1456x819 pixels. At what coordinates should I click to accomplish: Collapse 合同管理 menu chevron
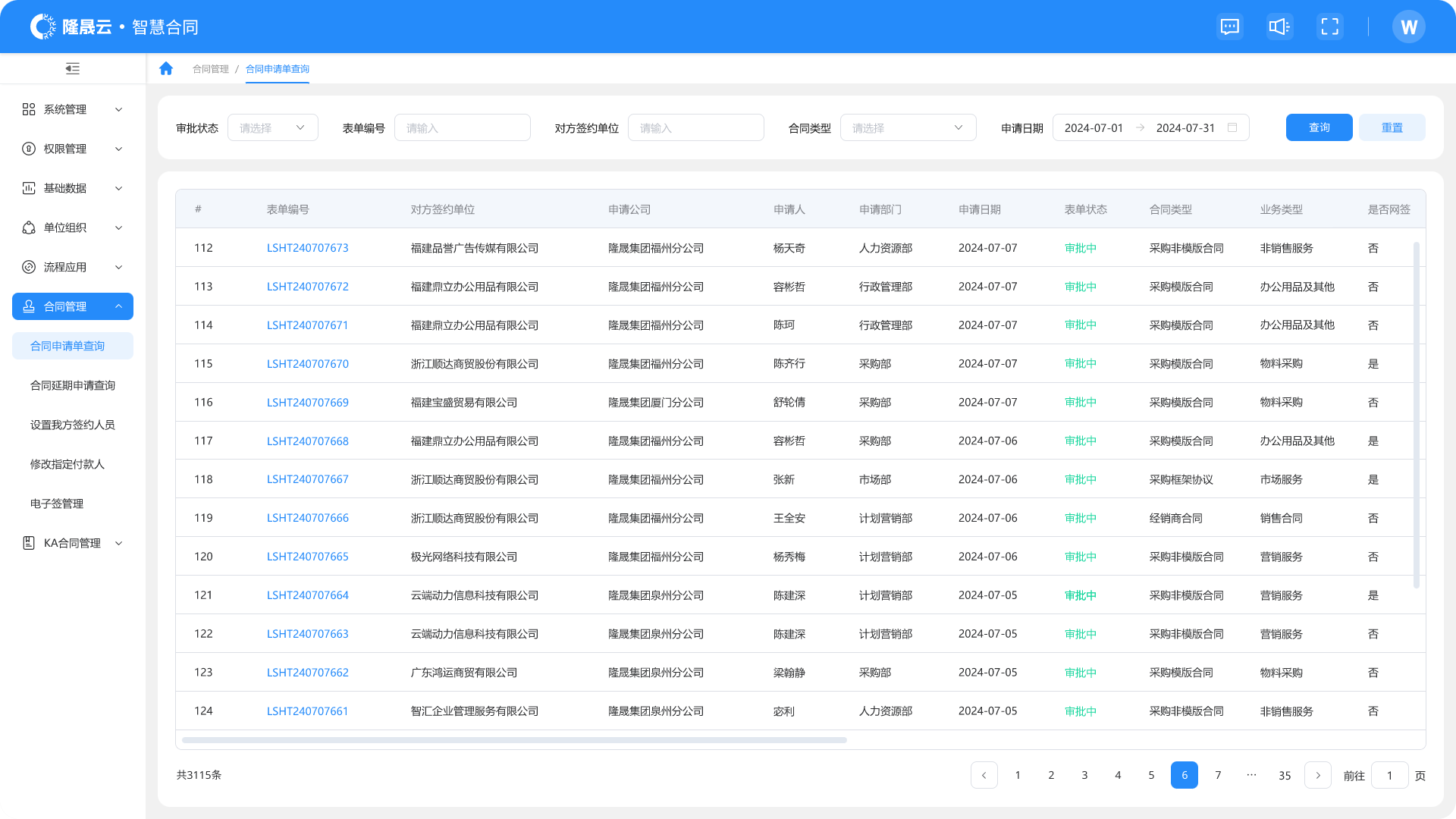[118, 306]
